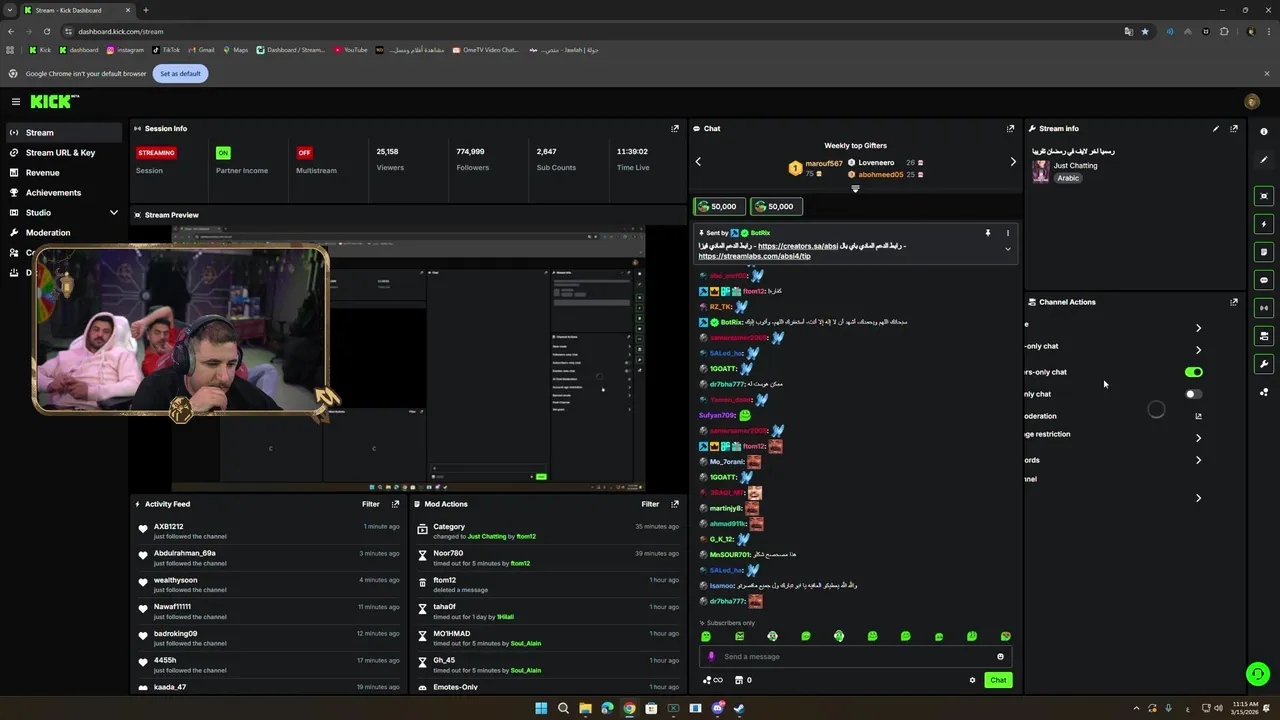Click Set as default in Chrome infobar
Image resolution: width=1280 pixels, height=720 pixels.
(x=180, y=73)
